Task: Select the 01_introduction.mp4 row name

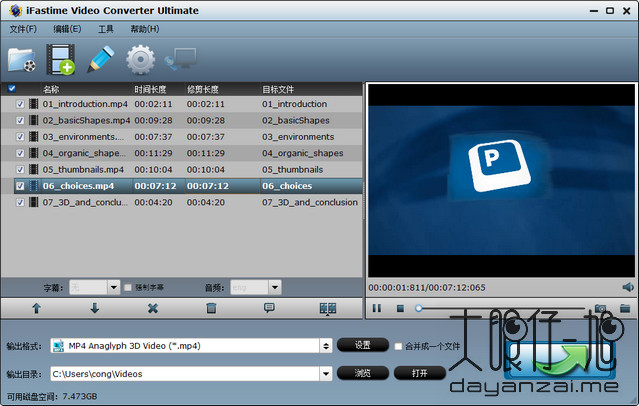Action: pos(85,104)
